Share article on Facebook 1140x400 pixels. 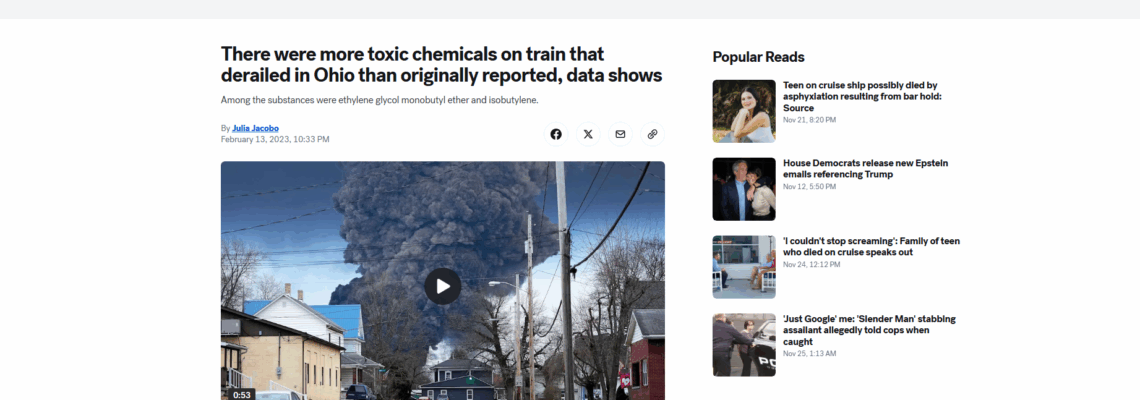click(x=556, y=134)
